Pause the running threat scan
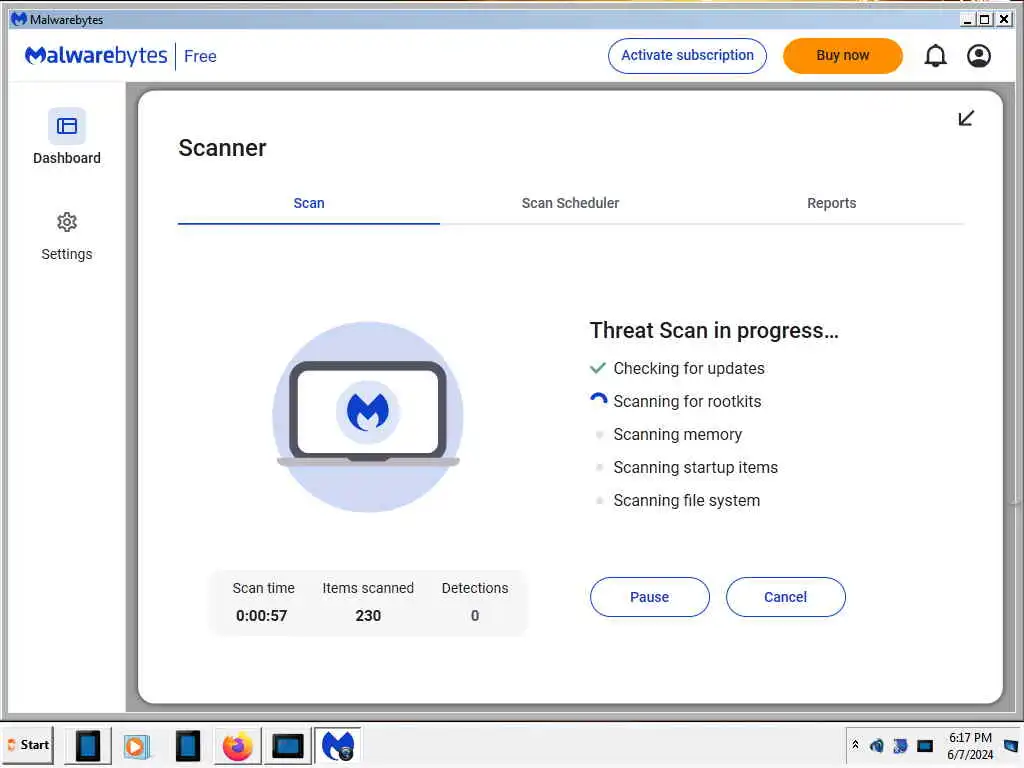1024x768 pixels. click(x=649, y=597)
